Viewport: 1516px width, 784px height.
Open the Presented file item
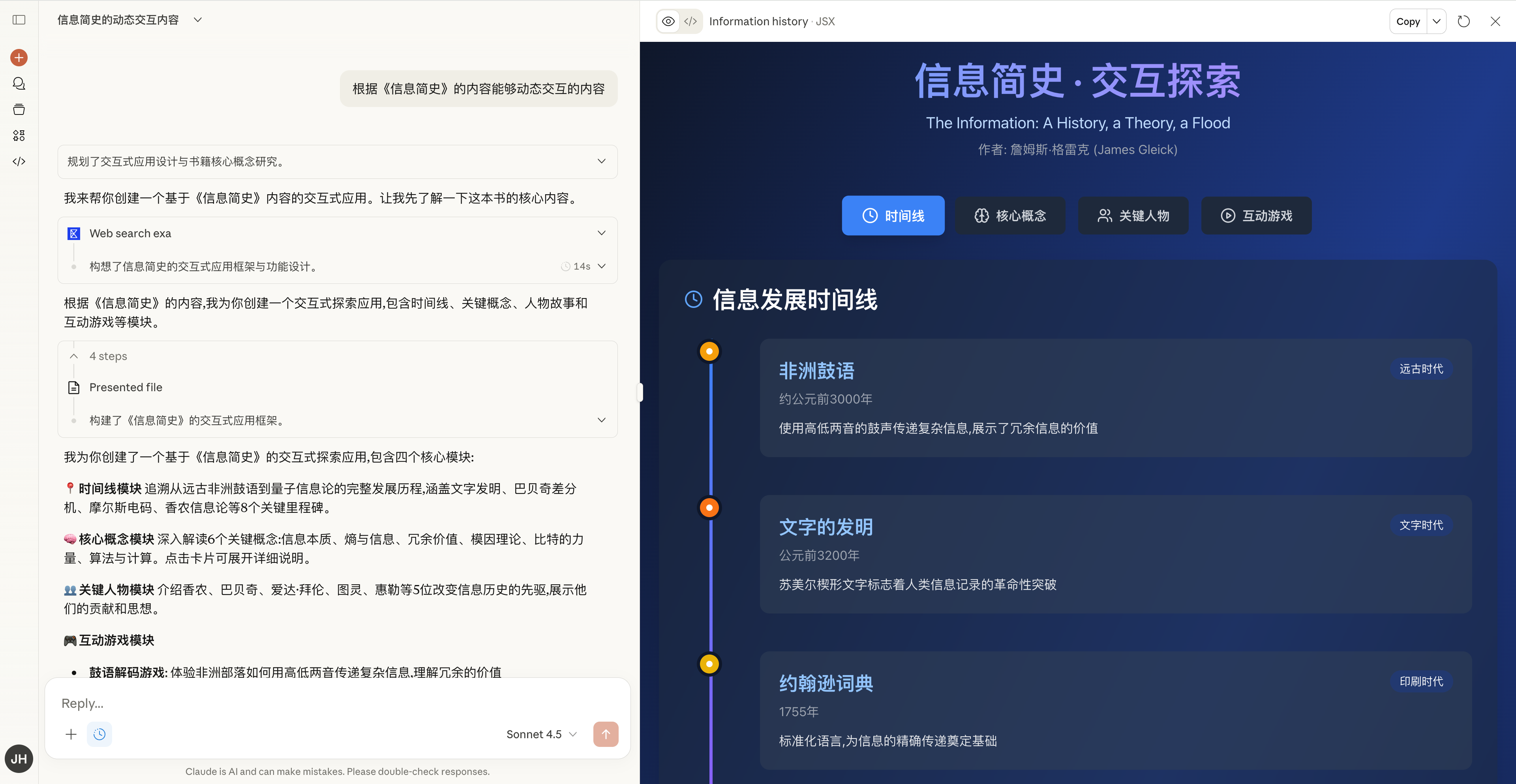pos(126,387)
